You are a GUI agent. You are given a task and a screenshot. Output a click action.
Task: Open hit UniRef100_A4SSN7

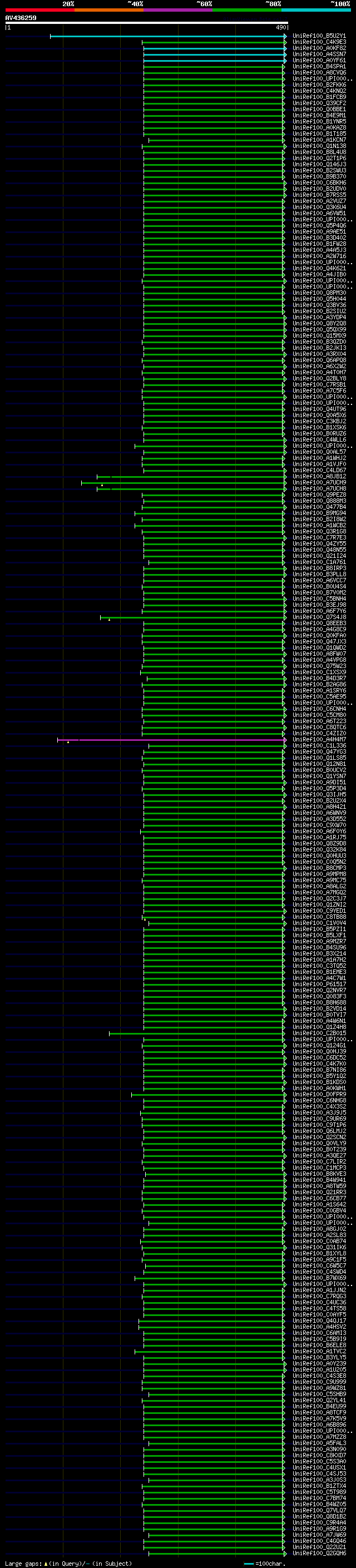pos(319,54)
